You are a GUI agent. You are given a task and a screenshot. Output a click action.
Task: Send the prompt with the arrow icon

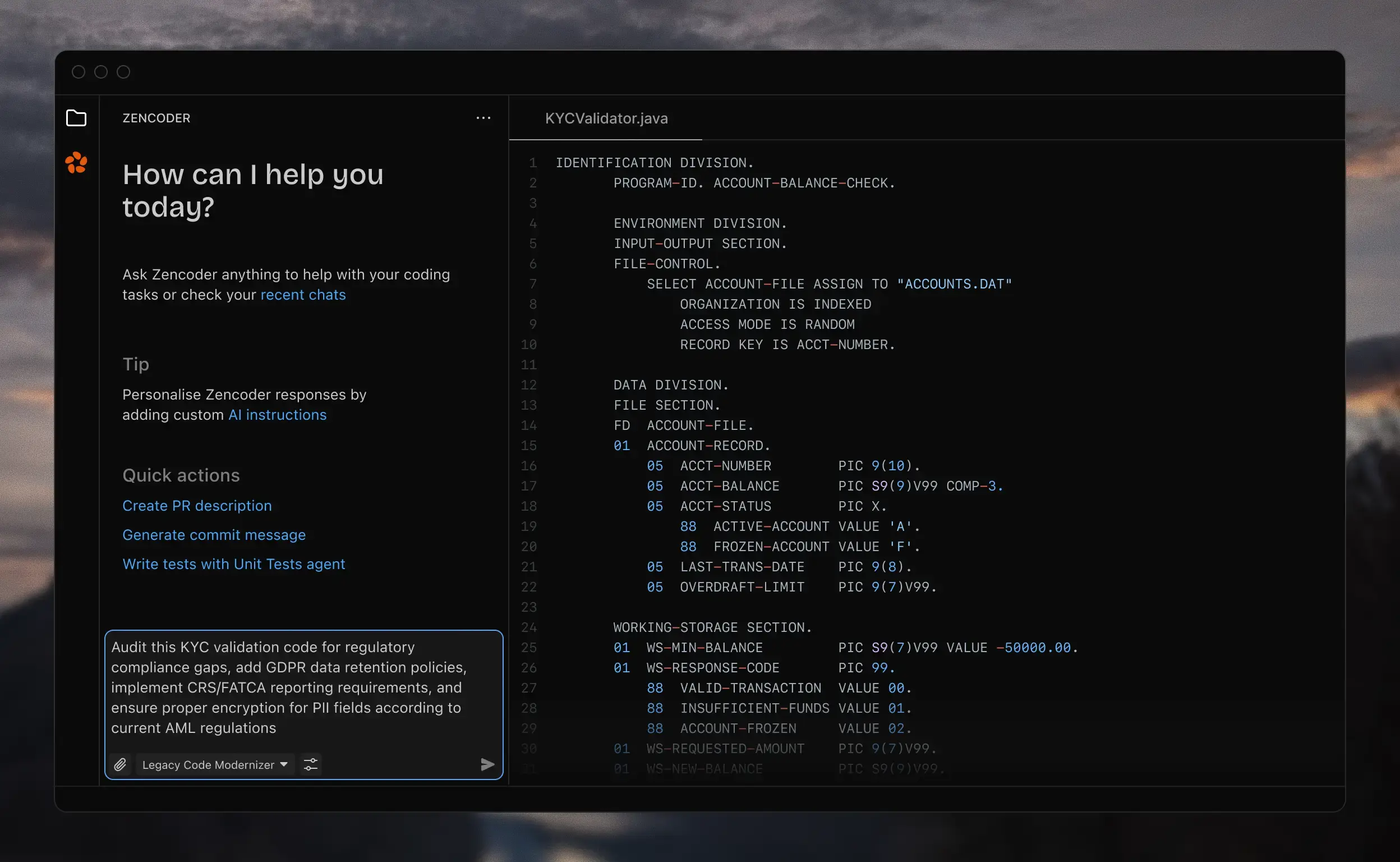pos(487,764)
